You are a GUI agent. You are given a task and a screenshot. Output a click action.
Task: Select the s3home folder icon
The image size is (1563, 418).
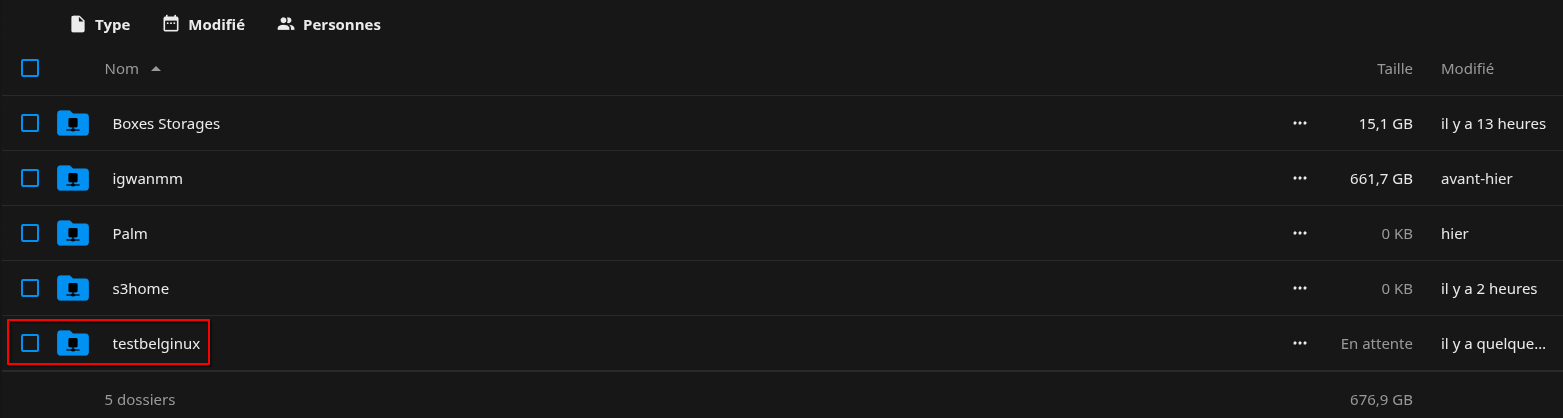tap(73, 288)
